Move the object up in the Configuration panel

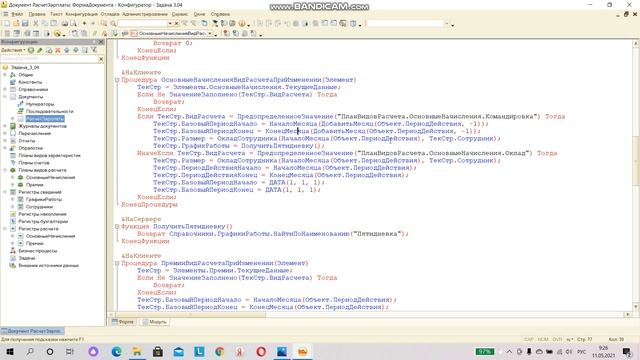(67, 50)
